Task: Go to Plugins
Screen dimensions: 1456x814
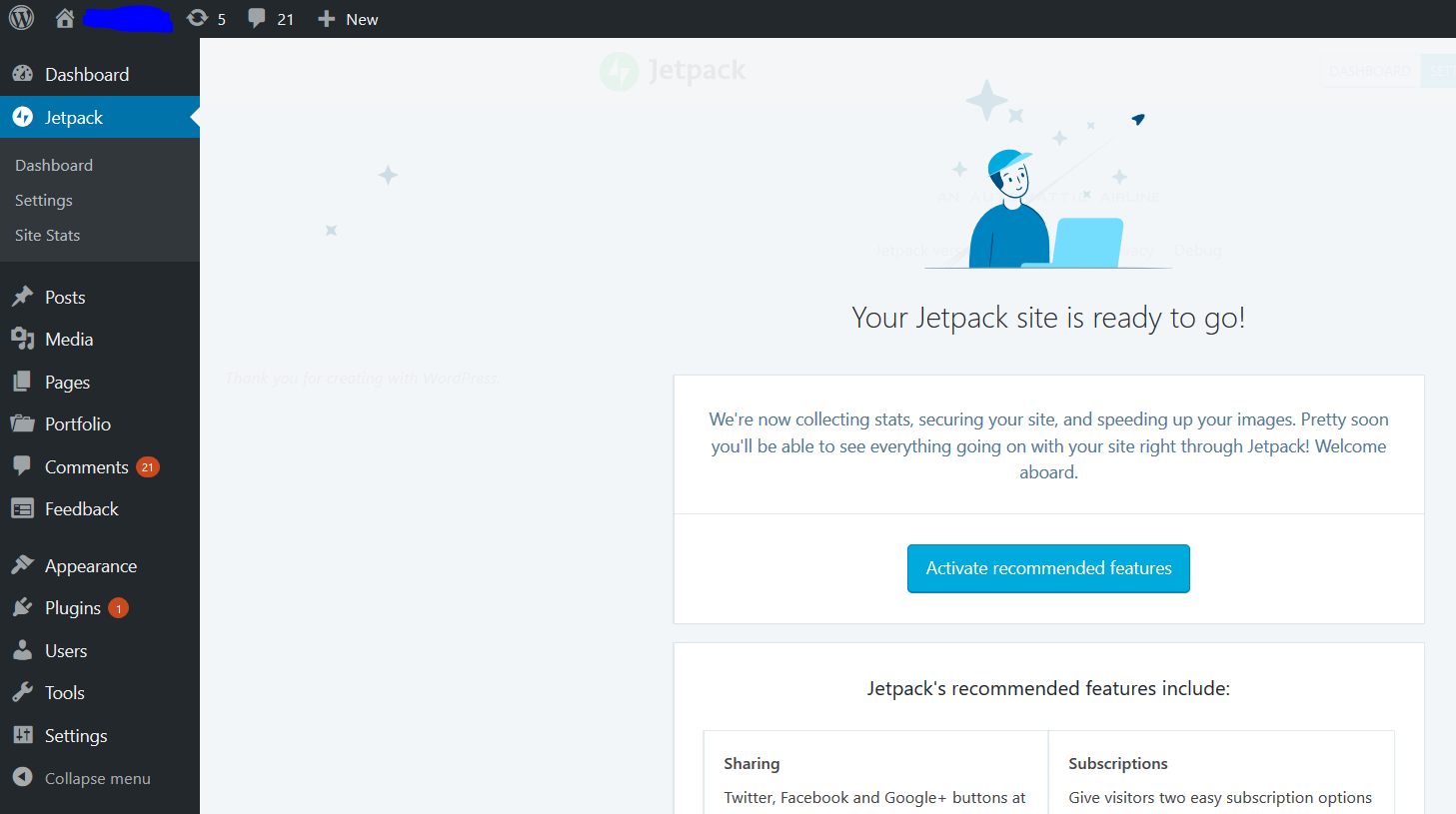Action: click(73, 607)
